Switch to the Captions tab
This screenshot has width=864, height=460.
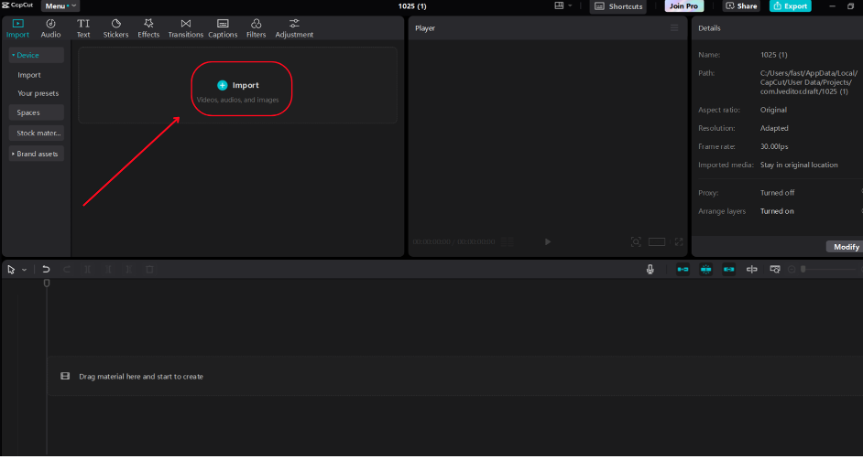tap(223, 28)
